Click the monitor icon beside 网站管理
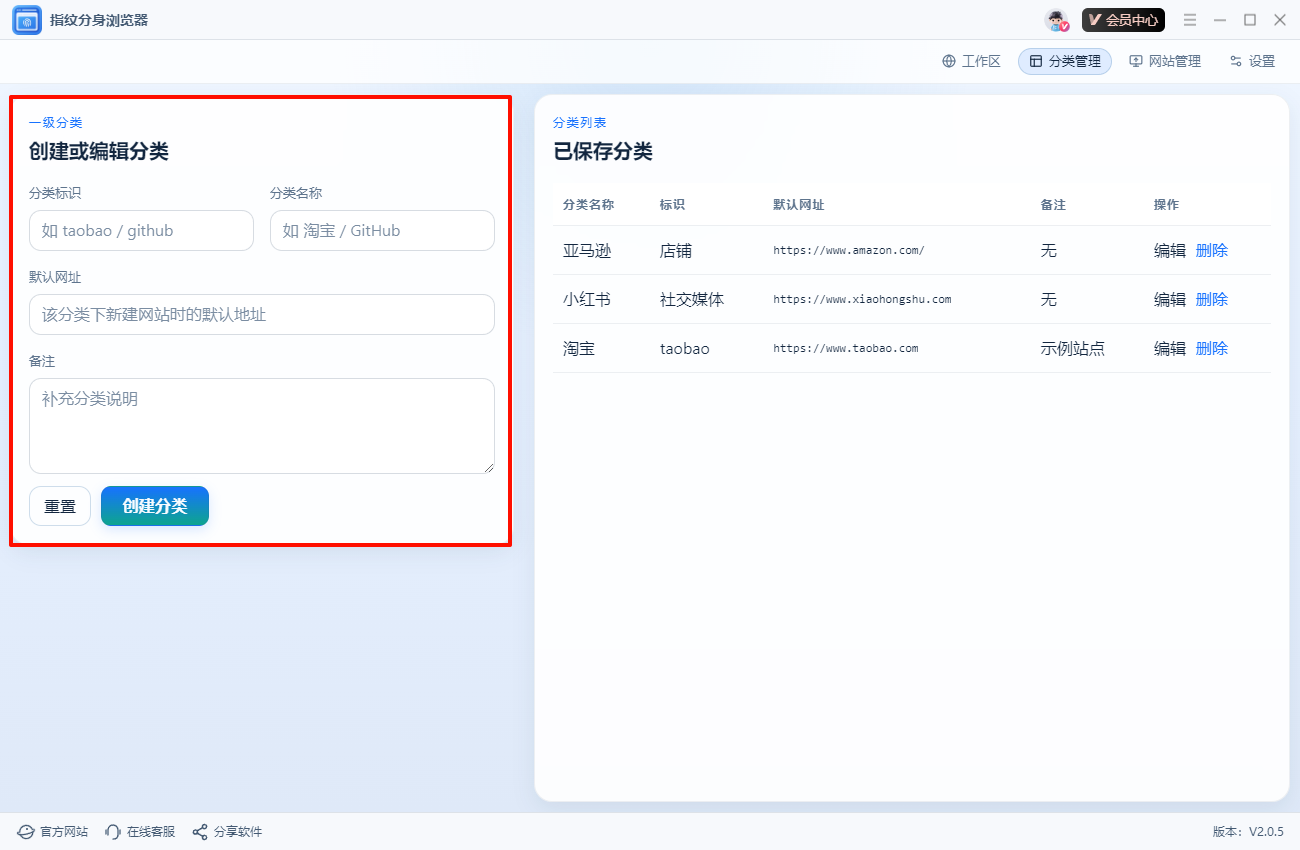Image resolution: width=1300 pixels, height=850 pixels. pyautogui.click(x=1136, y=61)
